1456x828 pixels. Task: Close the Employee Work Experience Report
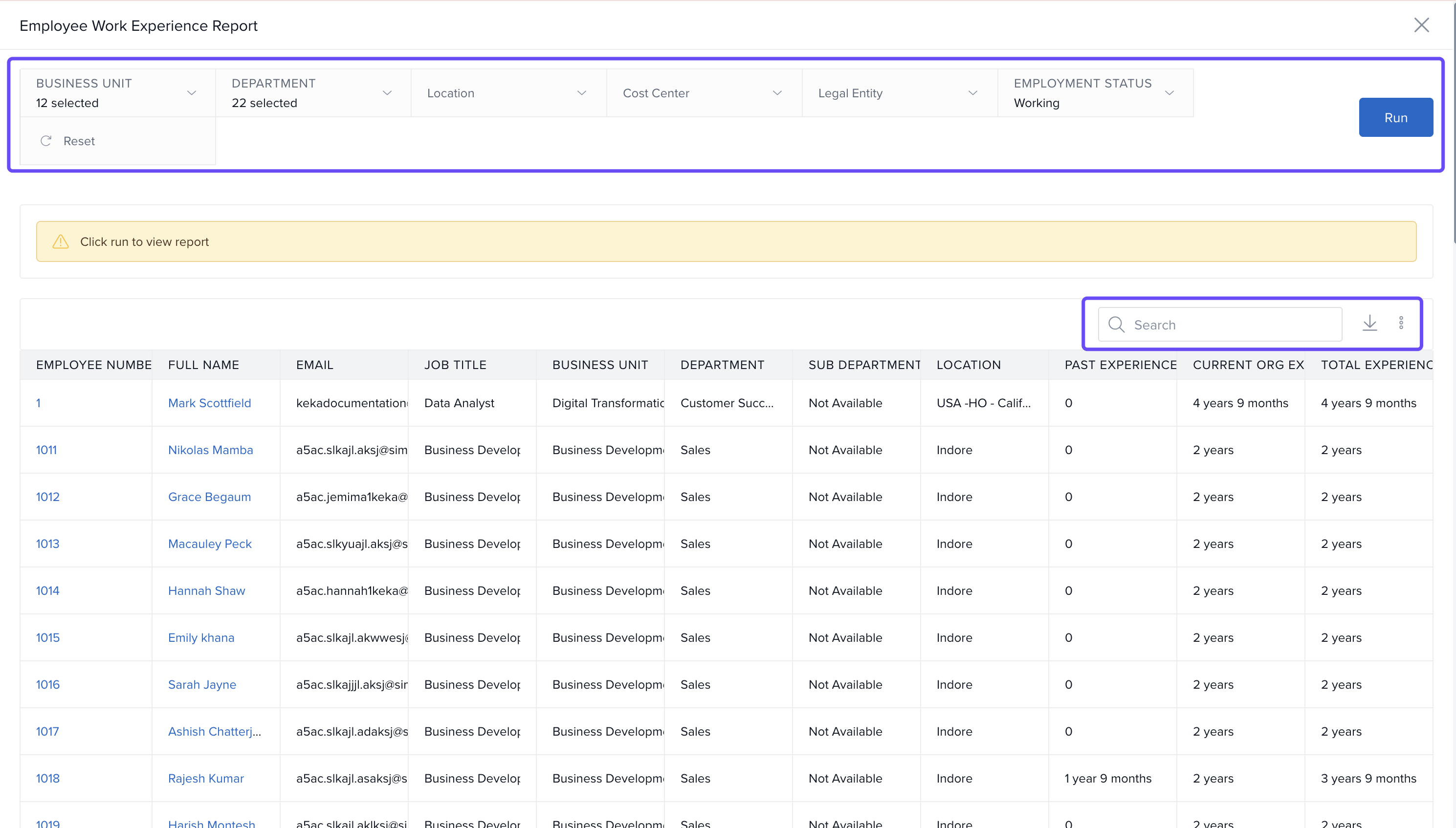[x=1421, y=25]
